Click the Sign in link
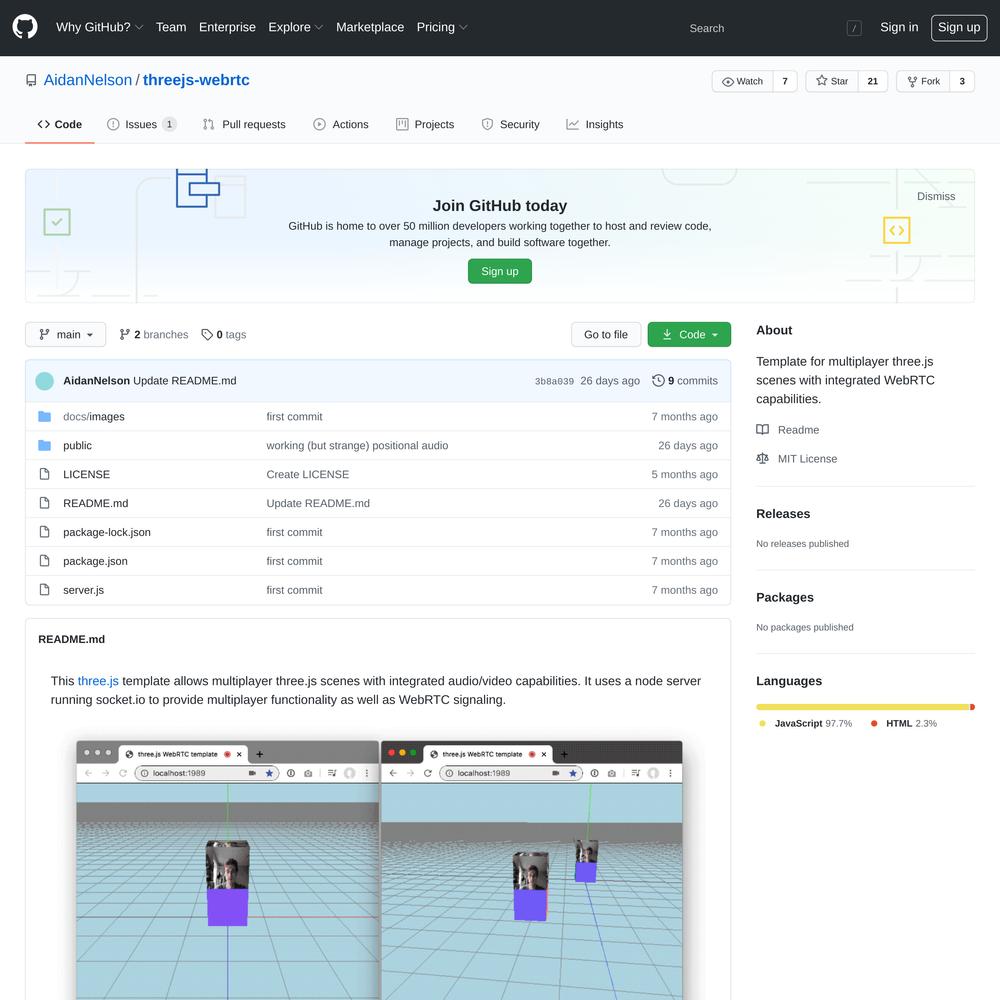Image resolution: width=1000 pixels, height=1000 pixels. pos(899,27)
